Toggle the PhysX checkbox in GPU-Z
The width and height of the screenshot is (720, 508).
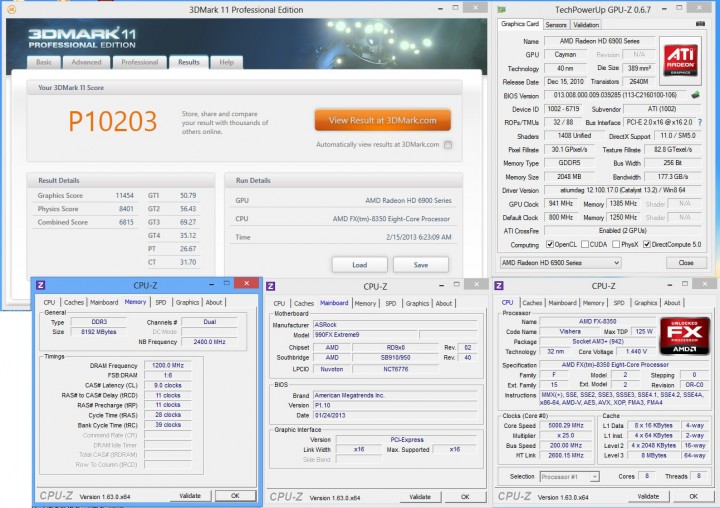pyautogui.click(x=616, y=244)
